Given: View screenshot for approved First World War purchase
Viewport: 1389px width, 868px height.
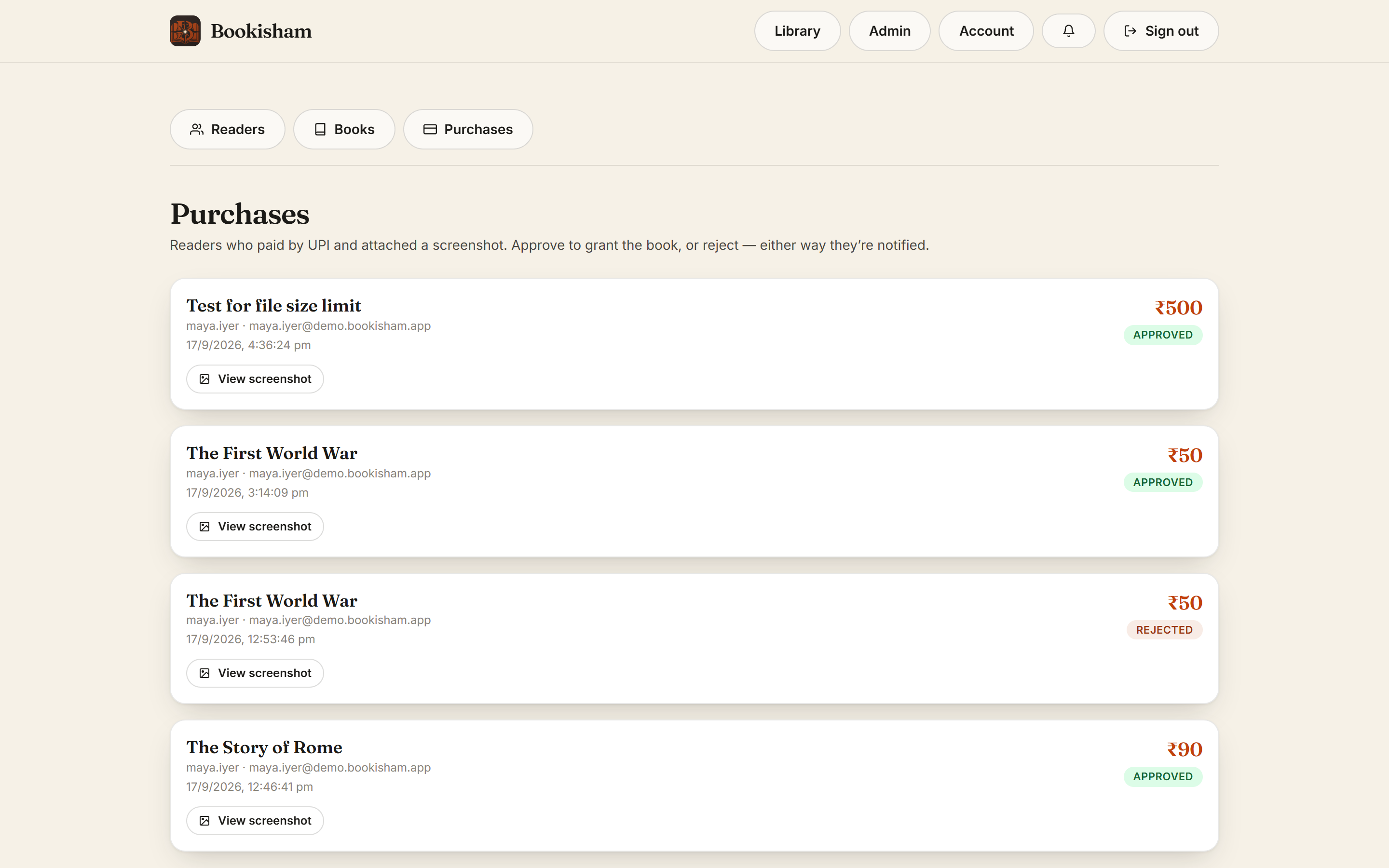Looking at the screenshot, I should click(x=255, y=527).
